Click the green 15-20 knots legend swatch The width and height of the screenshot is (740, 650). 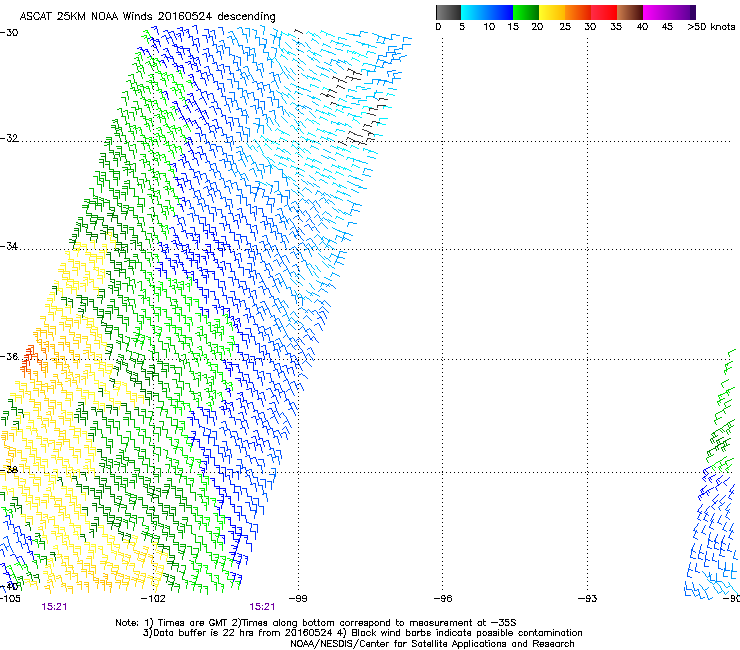pos(526,12)
